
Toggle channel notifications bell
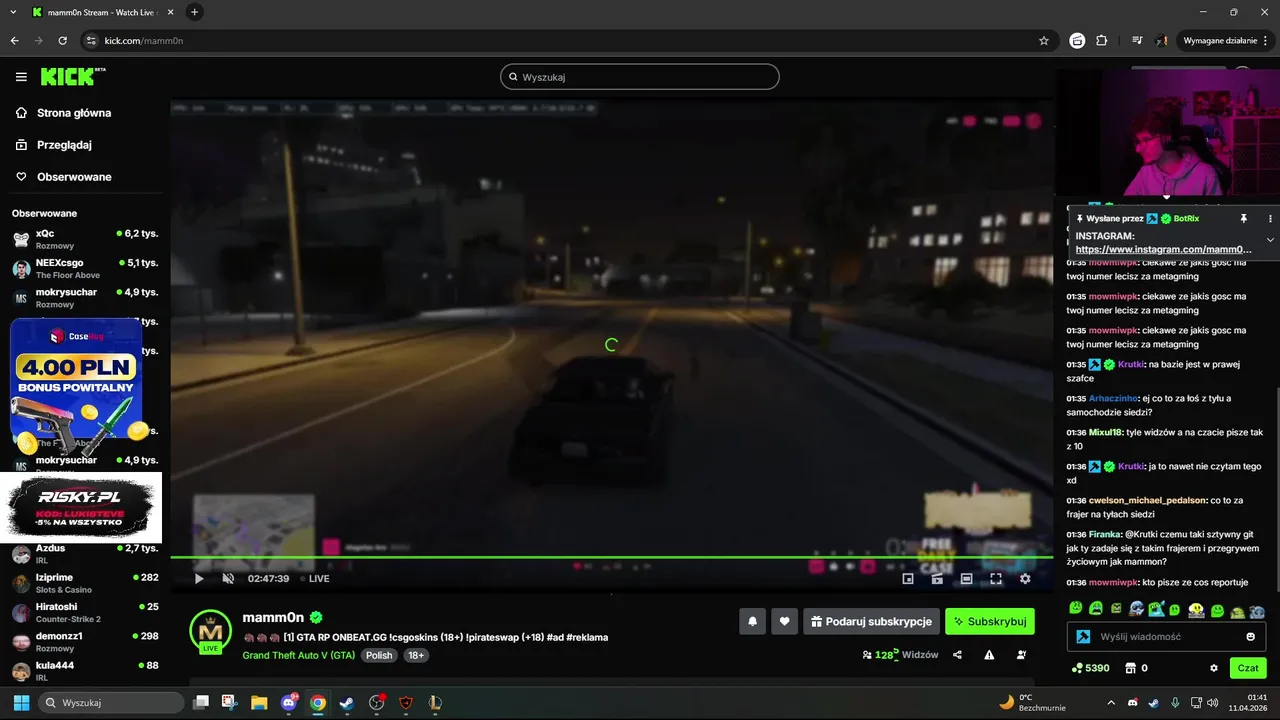click(753, 621)
